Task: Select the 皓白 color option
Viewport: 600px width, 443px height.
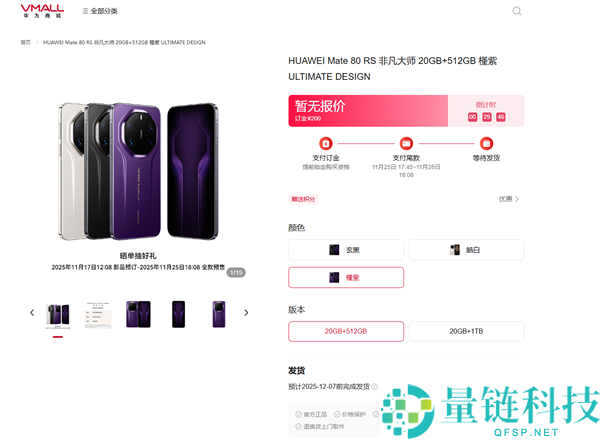Action: pos(466,250)
